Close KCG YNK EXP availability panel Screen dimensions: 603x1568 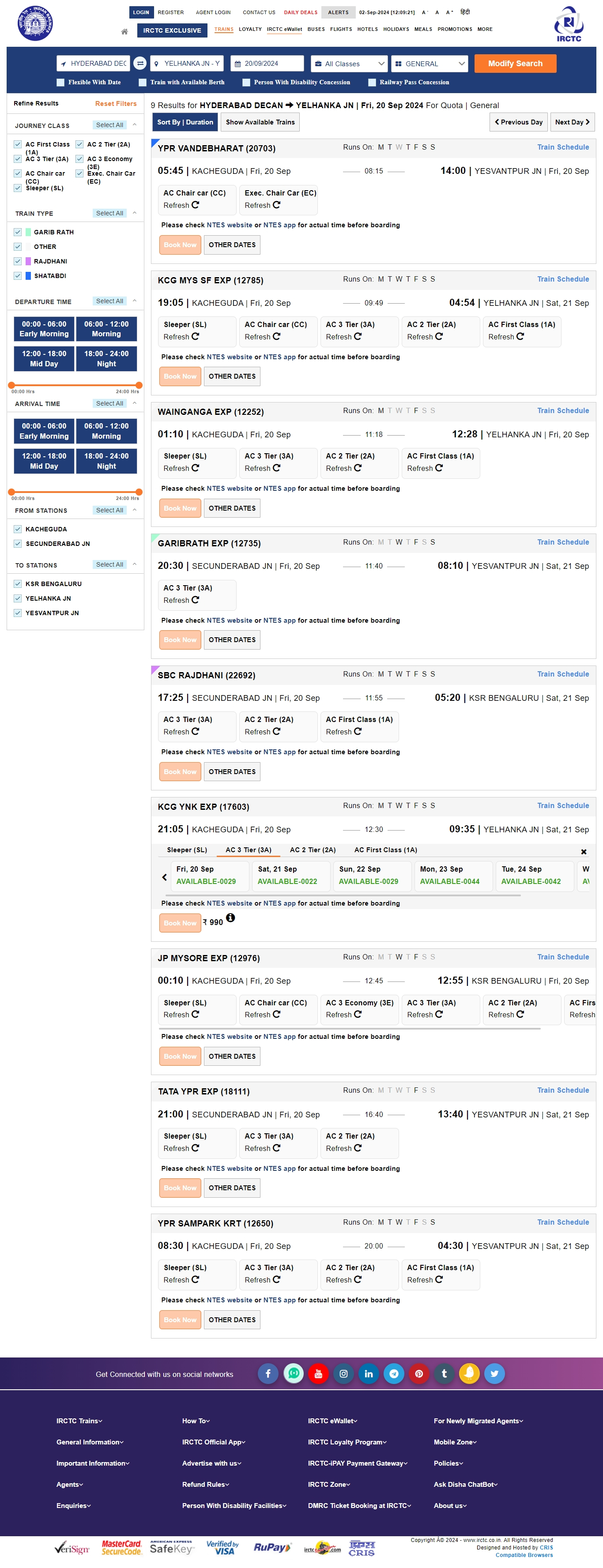[x=584, y=852]
